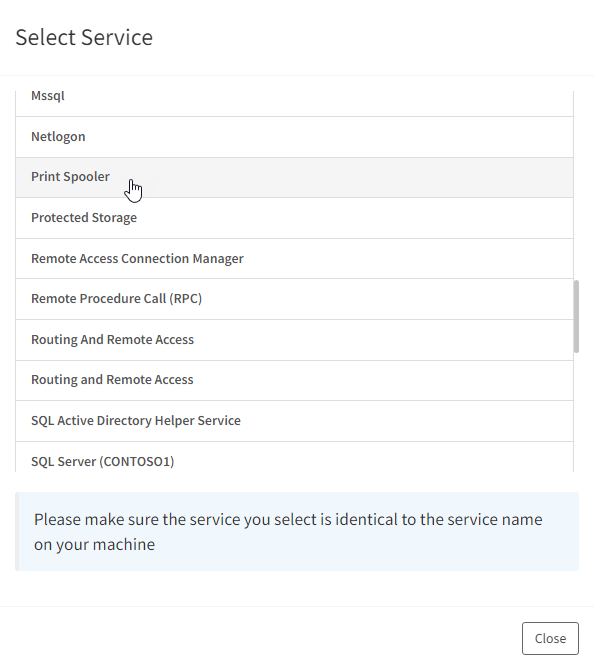Pick SQL Active Directory Helper Service
Viewport: 594px width, 670px height.
[294, 421]
